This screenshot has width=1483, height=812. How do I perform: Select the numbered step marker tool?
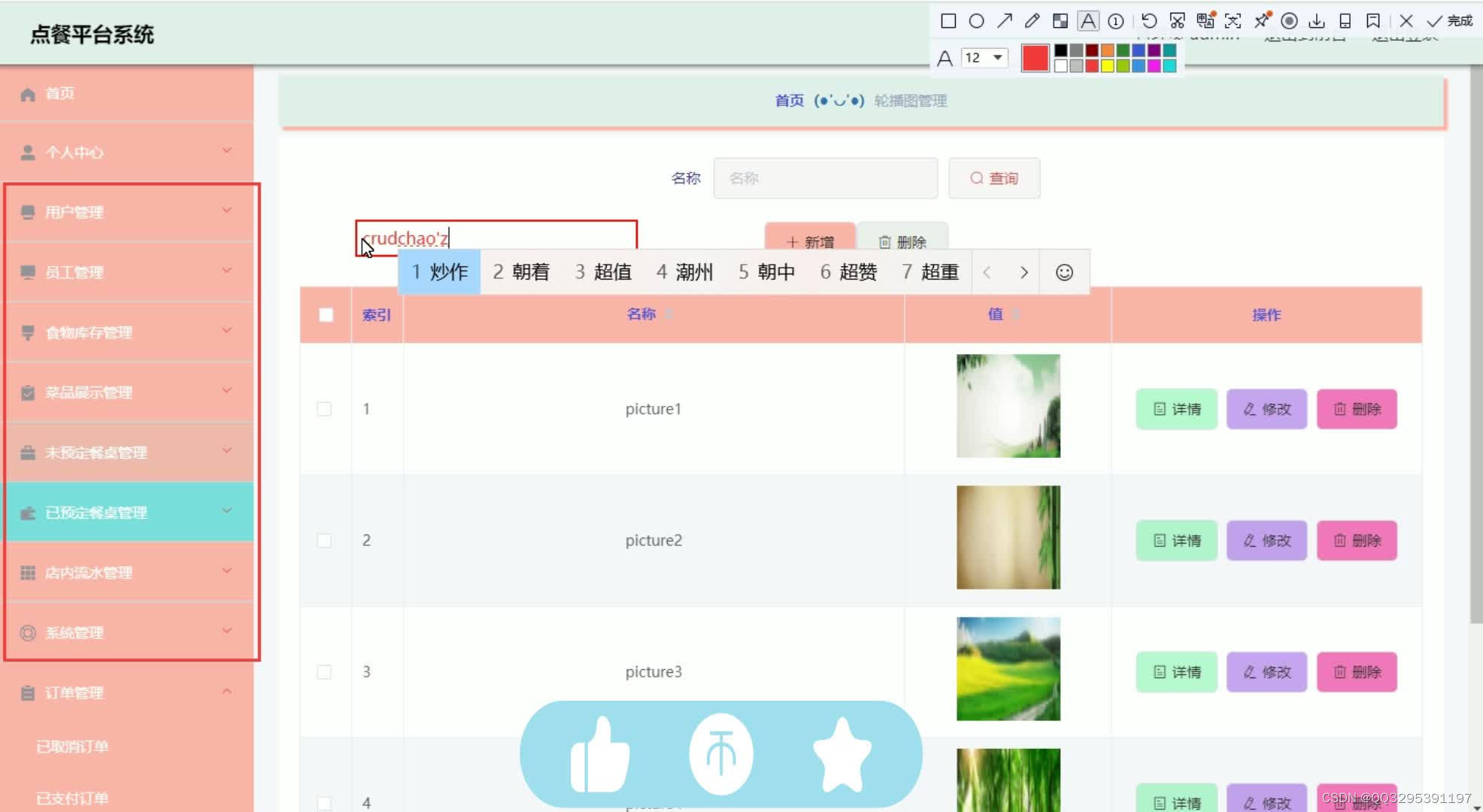1116,21
